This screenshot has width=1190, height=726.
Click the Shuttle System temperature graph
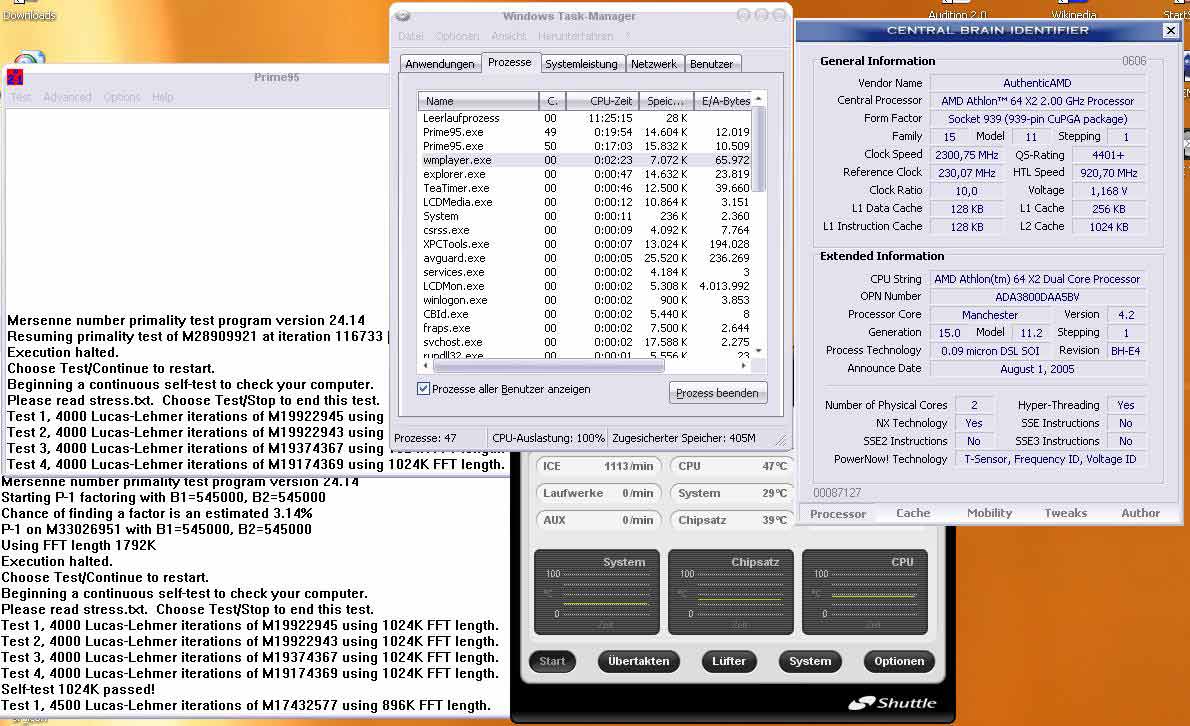tap(597, 592)
